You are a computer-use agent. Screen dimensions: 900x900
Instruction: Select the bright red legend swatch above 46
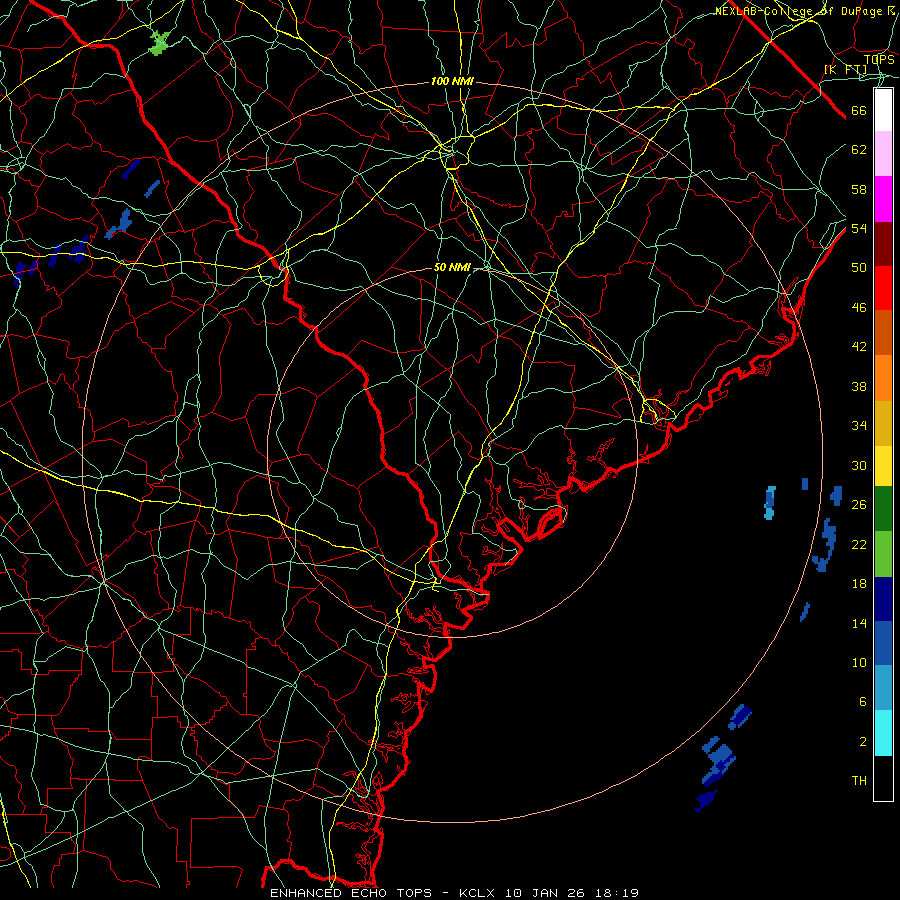883,288
